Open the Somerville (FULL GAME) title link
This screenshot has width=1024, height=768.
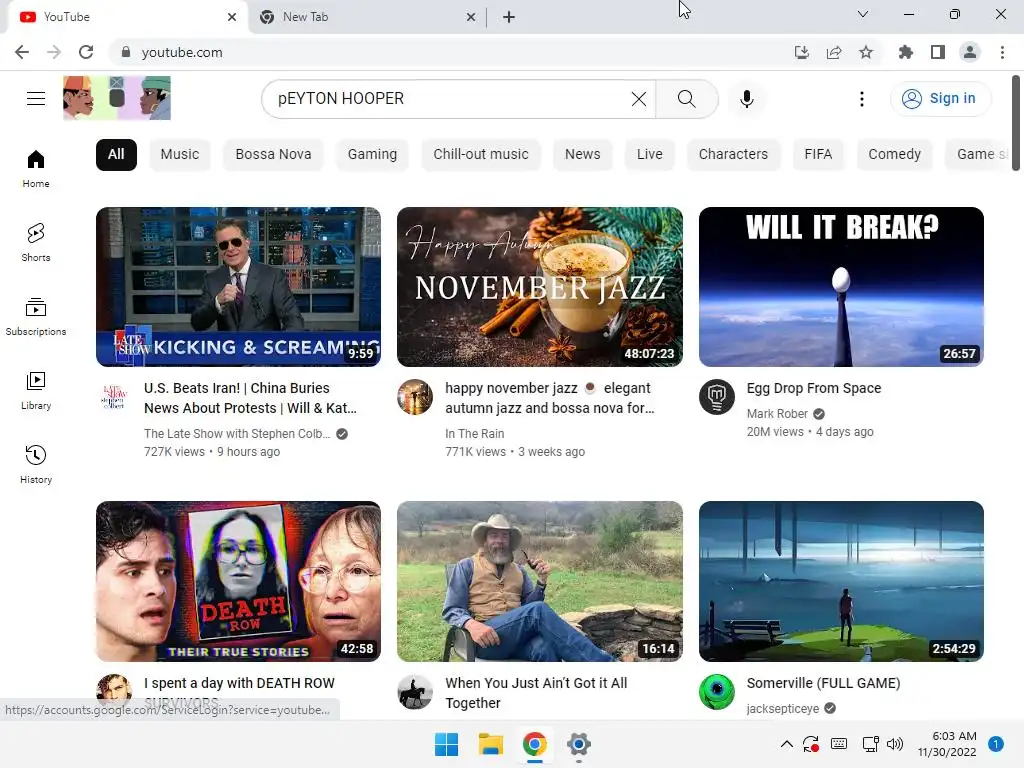[x=824, y=683]
